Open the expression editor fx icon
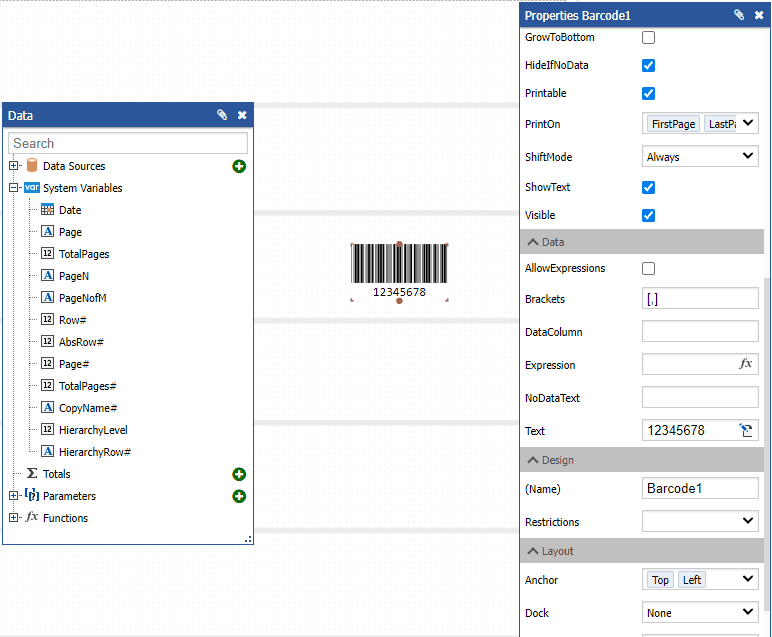Screen dimensions: 772x637 pos(745,364)
